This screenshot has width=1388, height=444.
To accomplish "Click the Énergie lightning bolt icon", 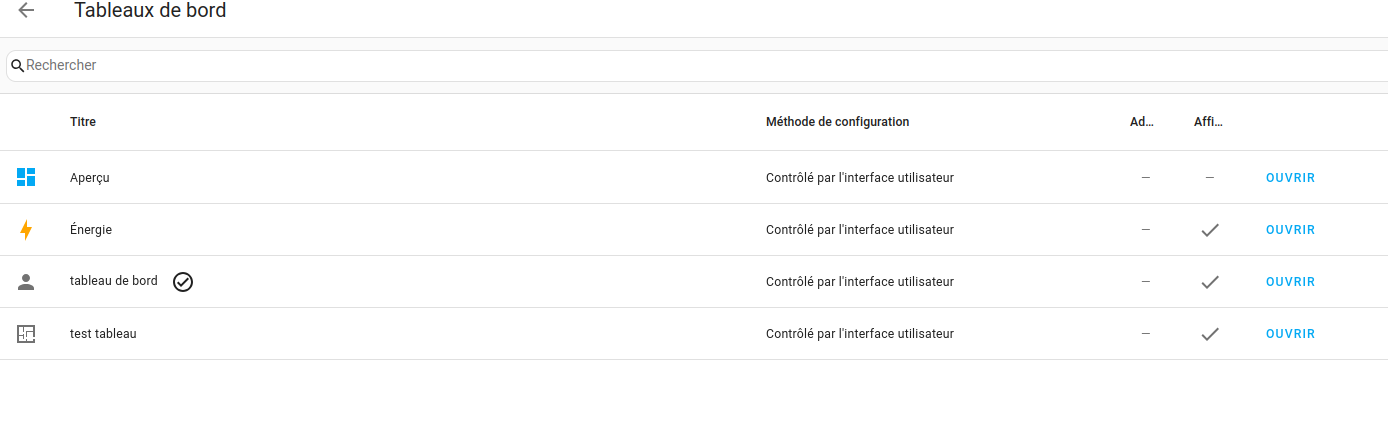I will click(x=26, y=230).
